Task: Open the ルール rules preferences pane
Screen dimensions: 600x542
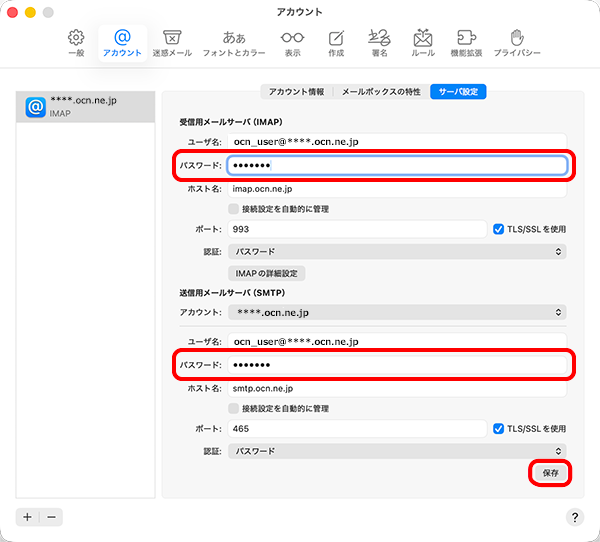Action: point(422,42)
